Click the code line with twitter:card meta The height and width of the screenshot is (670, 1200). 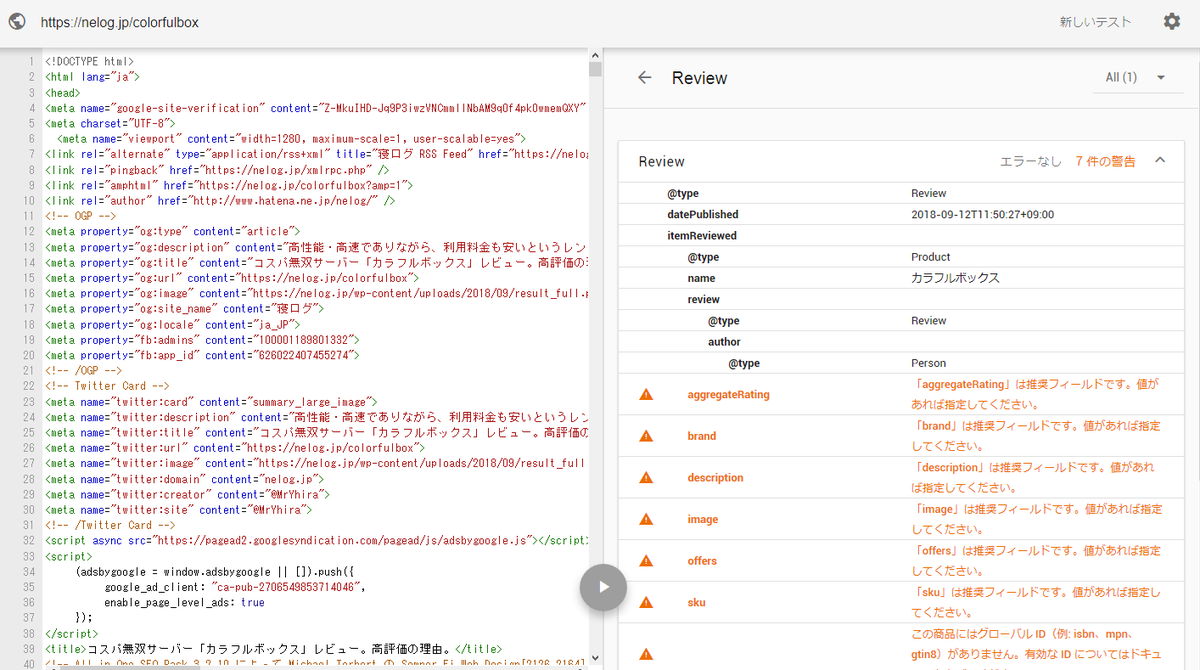click(209, 401)
